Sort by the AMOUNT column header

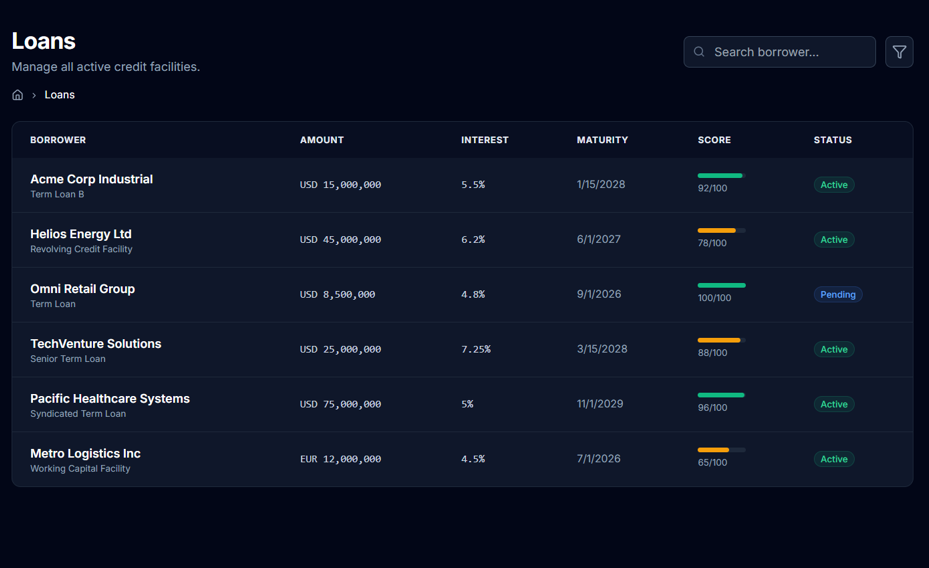point(322,140)
